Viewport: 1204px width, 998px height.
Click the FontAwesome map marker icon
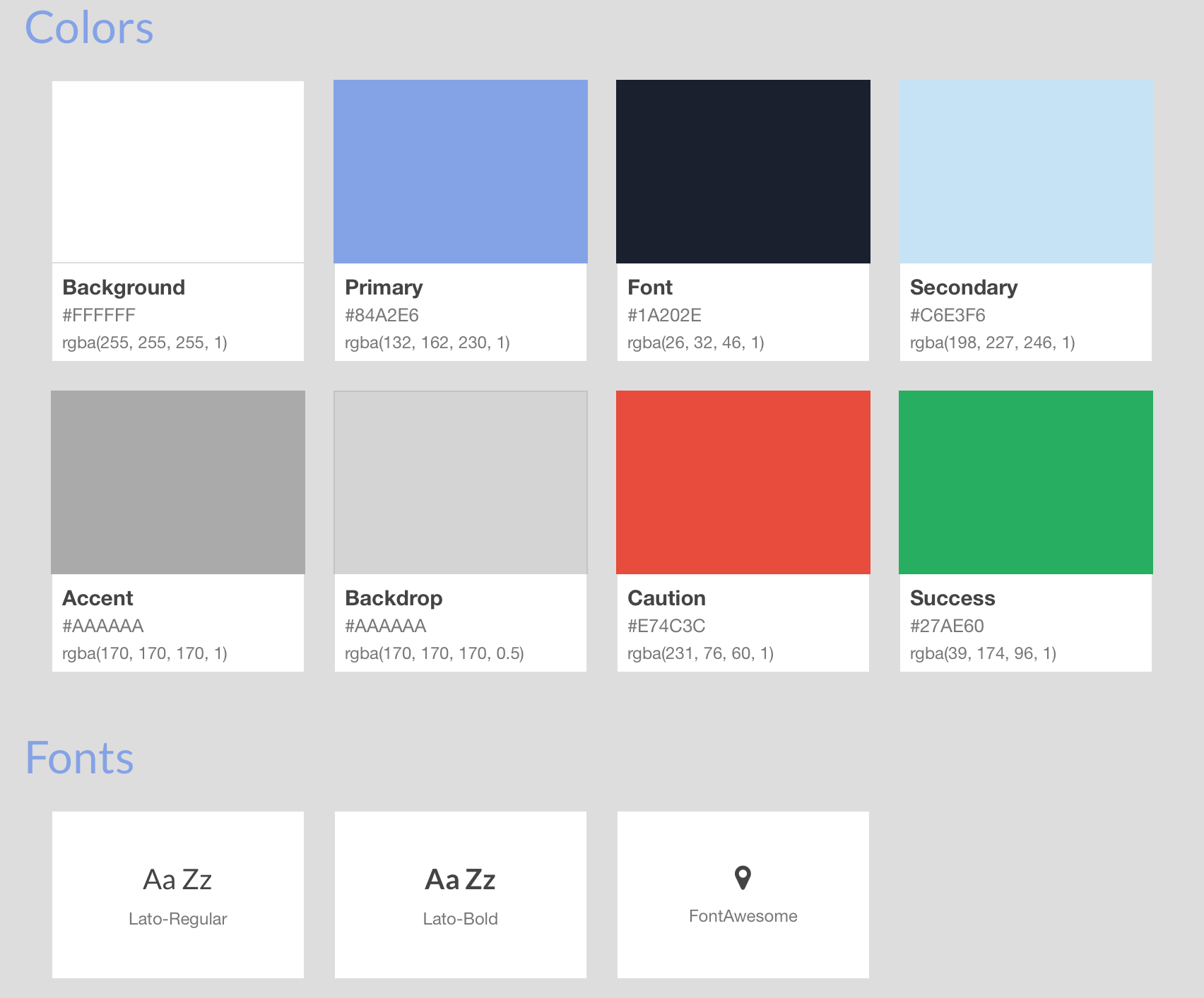(743, 878)
